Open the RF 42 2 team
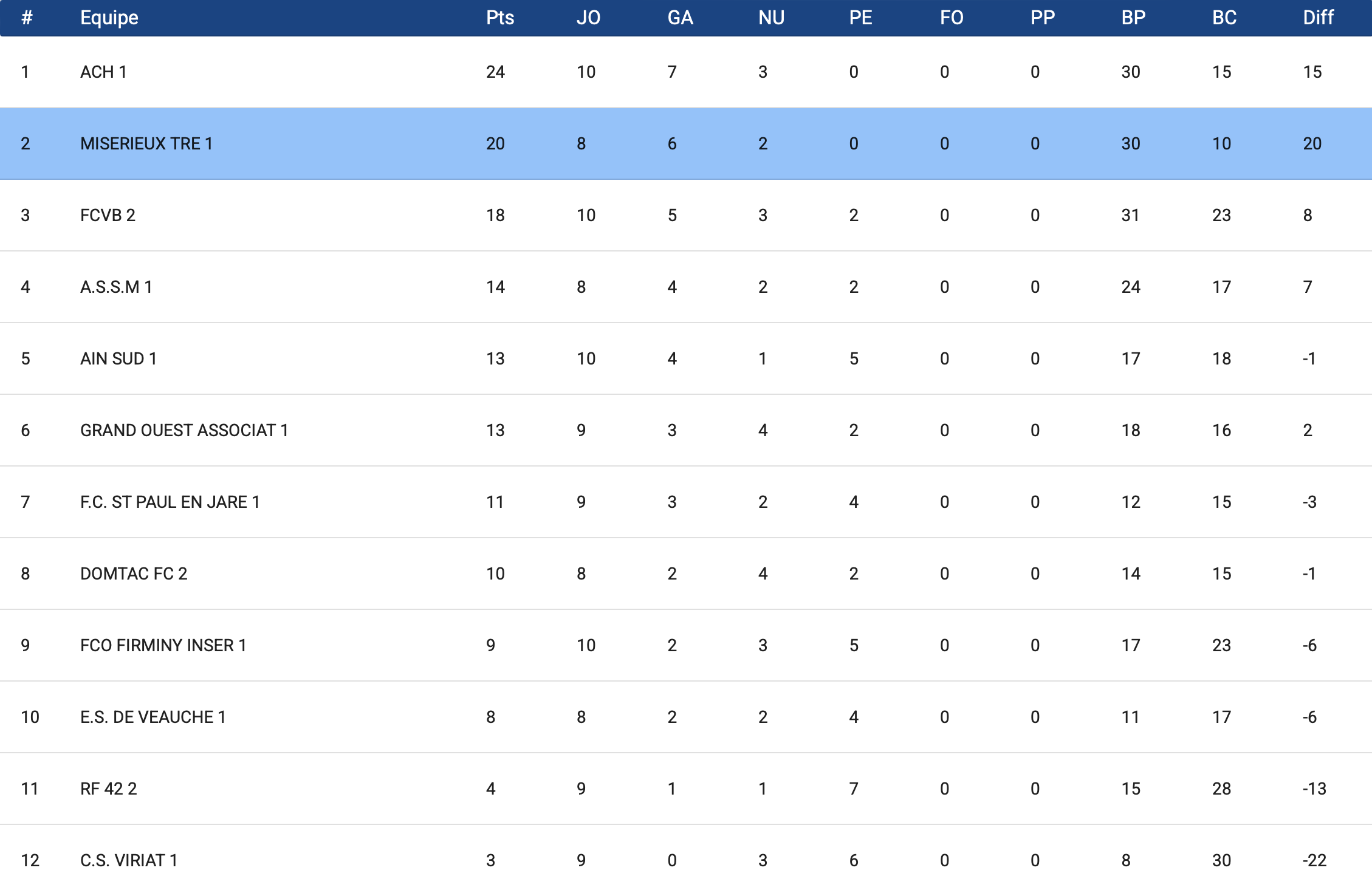The image size is (1372, 893). coord(109,789)
